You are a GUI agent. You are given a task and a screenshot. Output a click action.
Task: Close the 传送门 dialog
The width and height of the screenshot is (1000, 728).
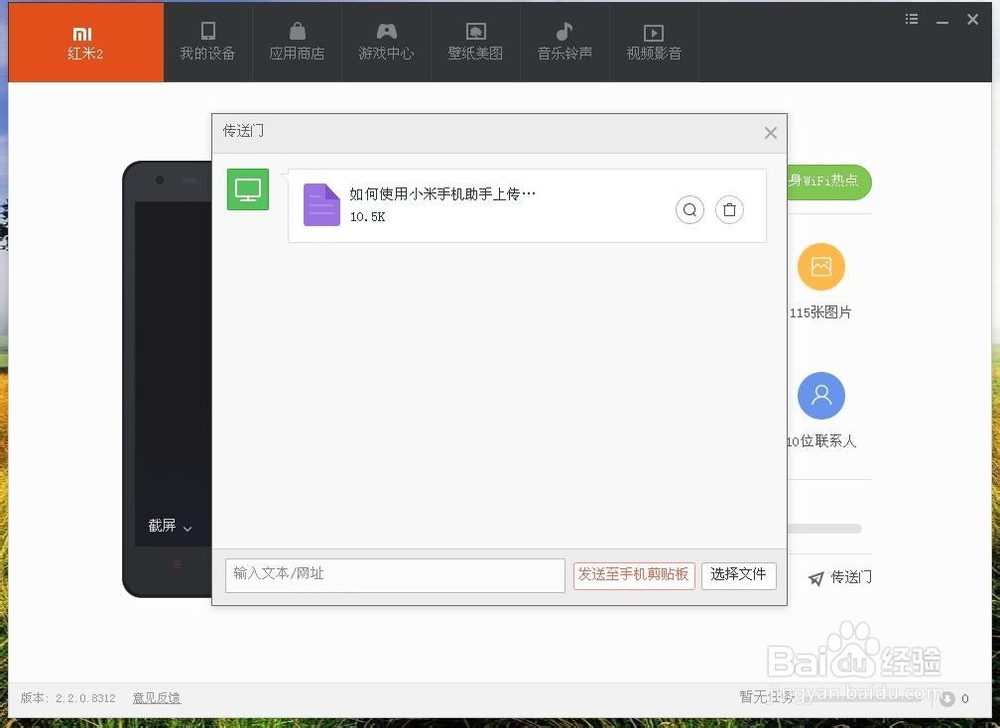click(x=770, y=133)
